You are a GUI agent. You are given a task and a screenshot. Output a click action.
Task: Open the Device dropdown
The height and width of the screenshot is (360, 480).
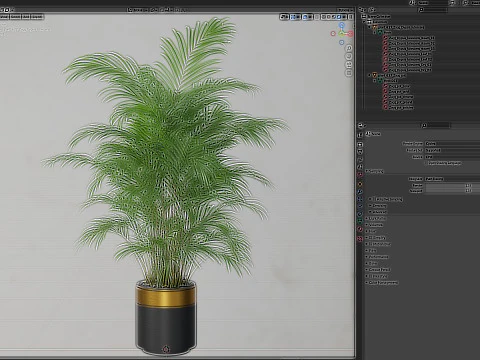tap(452, 157)
